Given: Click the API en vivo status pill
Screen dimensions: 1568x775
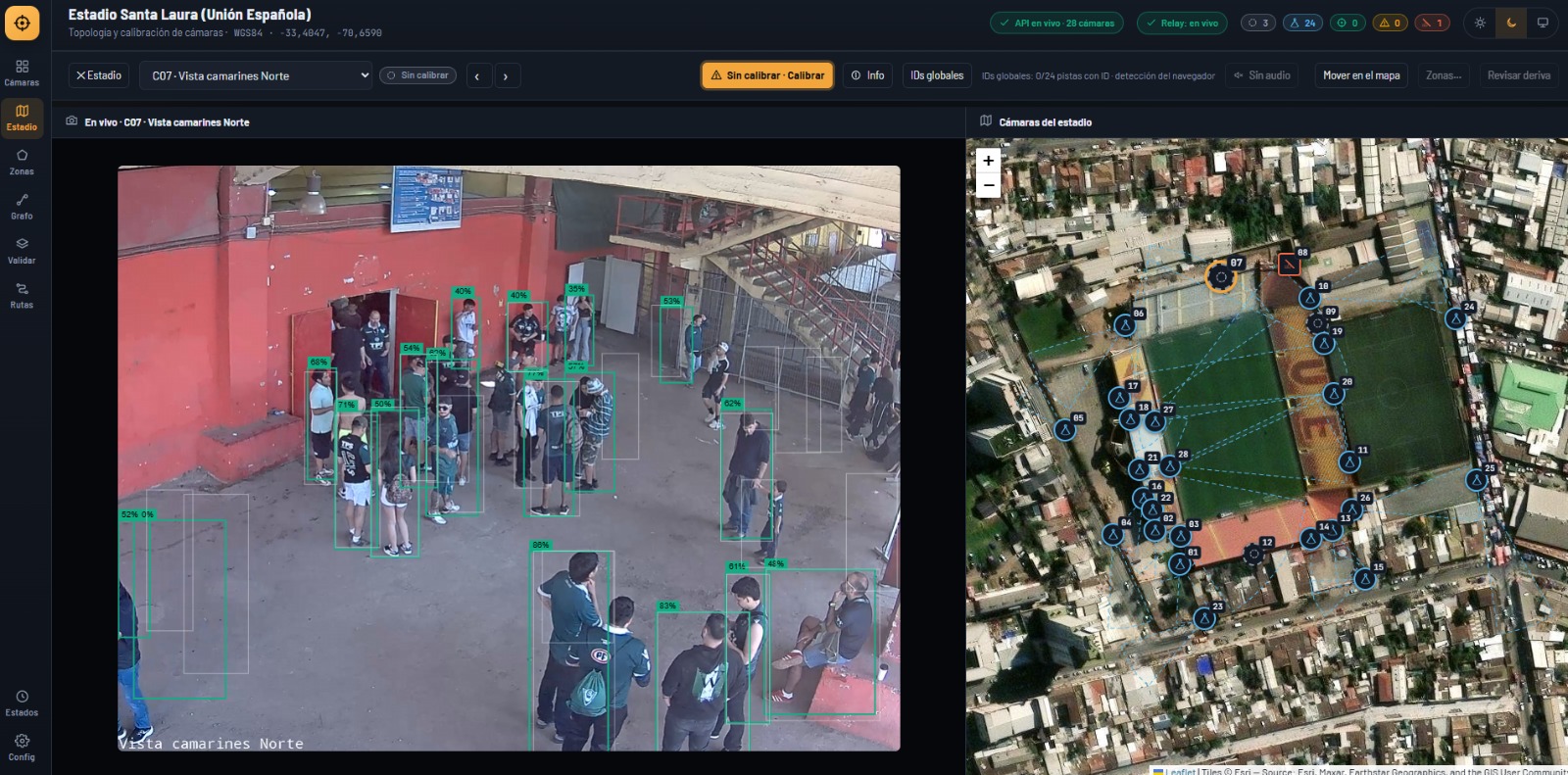Looking at the screenshot, I should pos(1058,23).
